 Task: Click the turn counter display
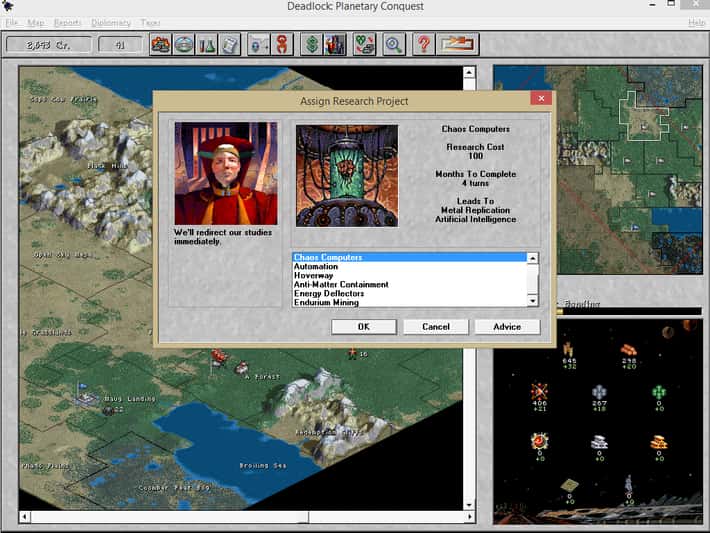[120, 45]
